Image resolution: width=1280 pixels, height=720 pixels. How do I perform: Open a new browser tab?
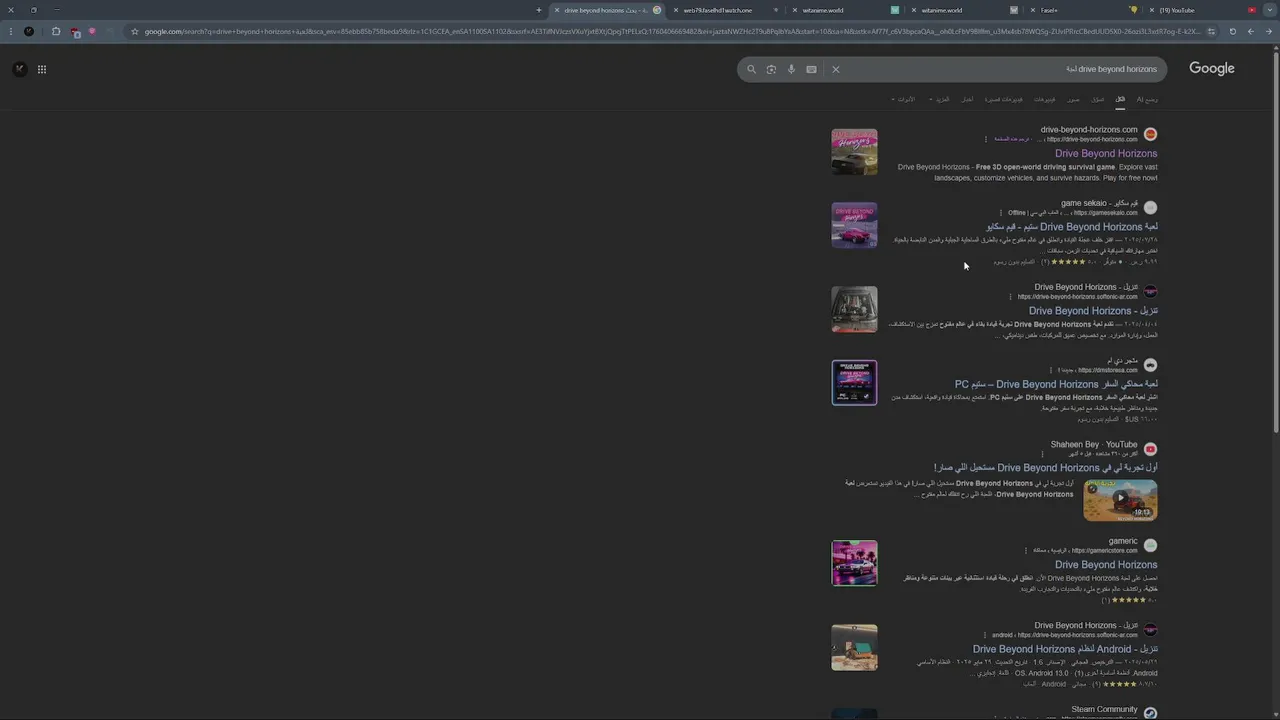point(538,10)
